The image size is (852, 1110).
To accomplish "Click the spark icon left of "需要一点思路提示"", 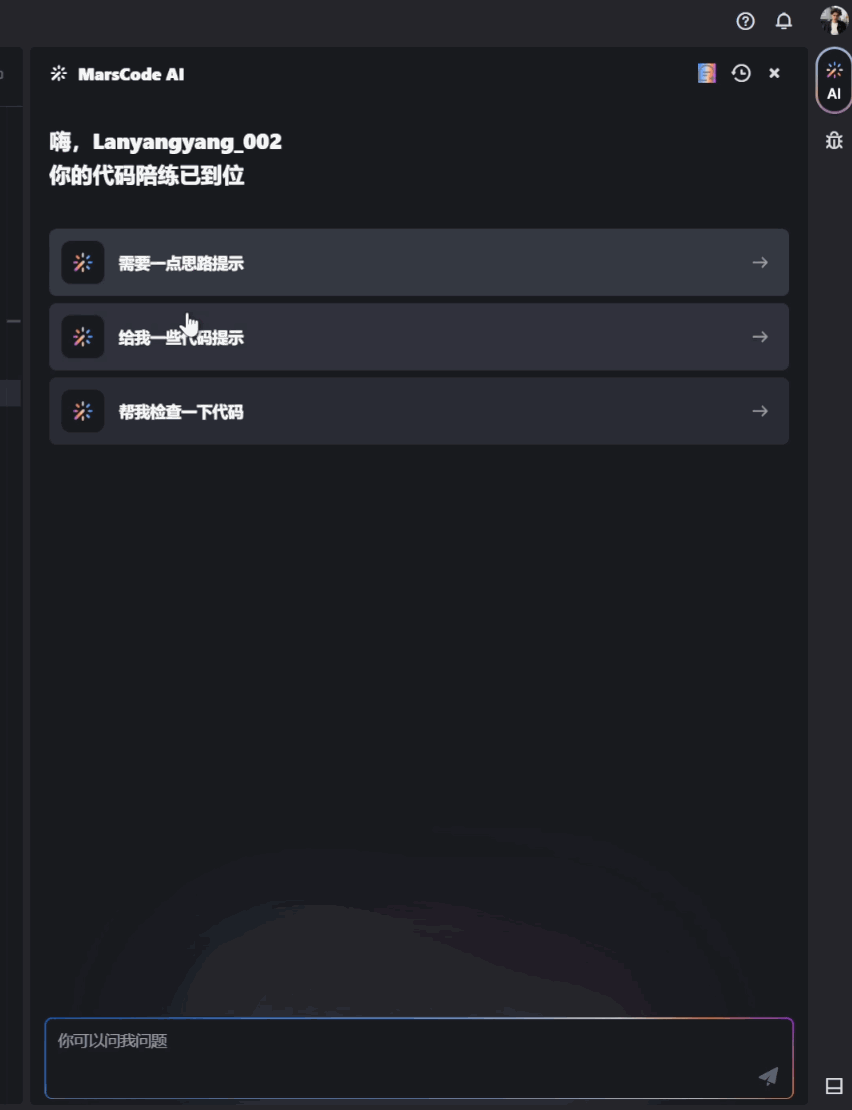I will click(x=83, y=263).
